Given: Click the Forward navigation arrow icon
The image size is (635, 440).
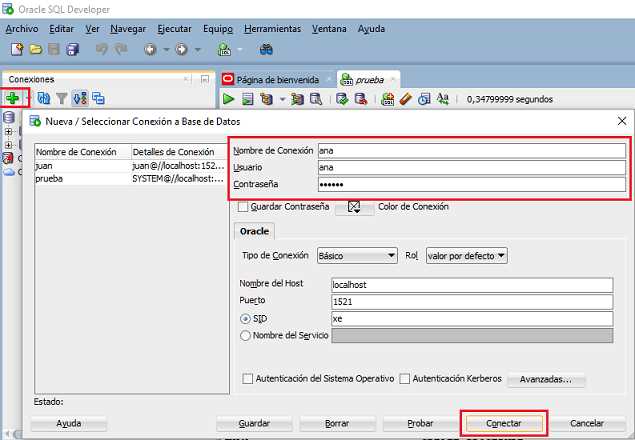Looking at the screenshot, I should [x=181, y=50].
